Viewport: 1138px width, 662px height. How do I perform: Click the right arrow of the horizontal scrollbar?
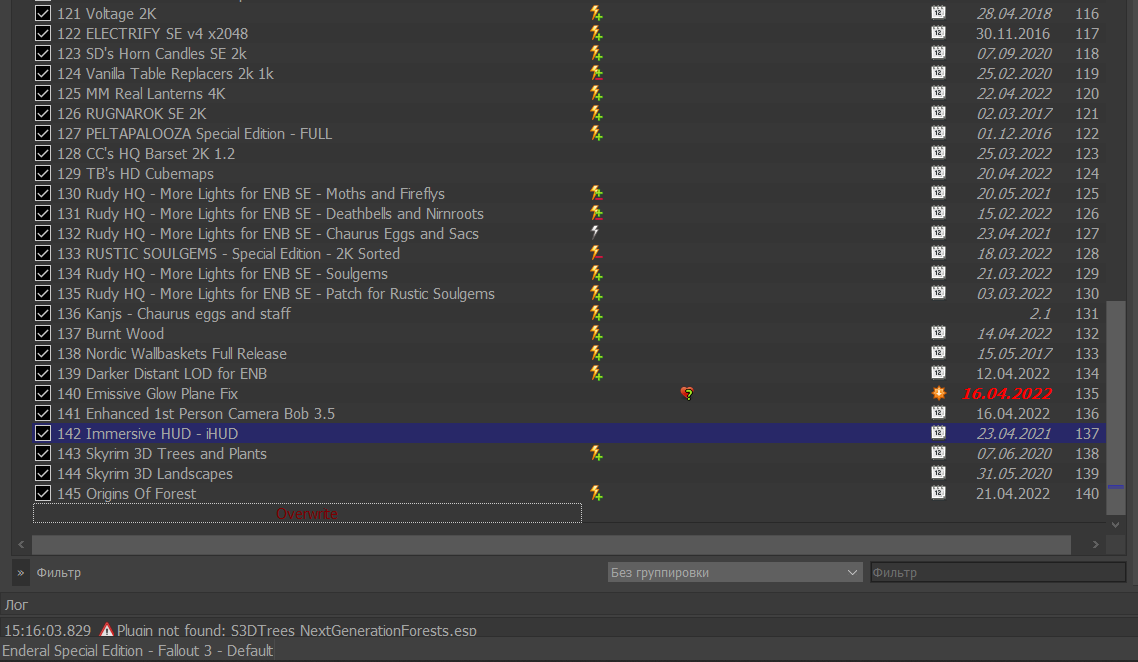point(1095,544)
